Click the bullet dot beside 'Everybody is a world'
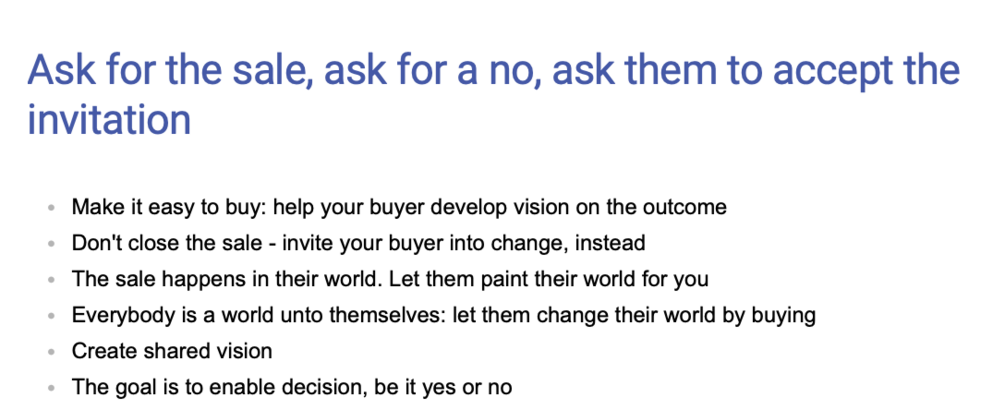Viewport: 1005px width, 410px height. point(51,316)
